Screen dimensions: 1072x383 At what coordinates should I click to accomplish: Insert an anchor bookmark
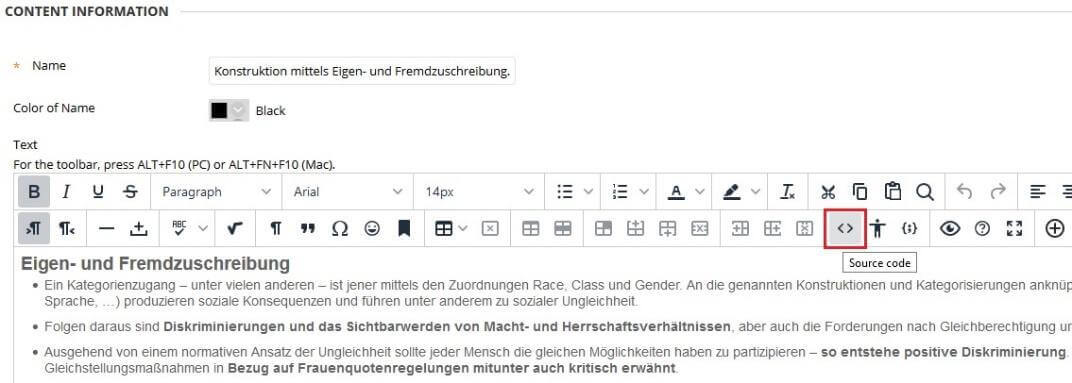click(404, 229)
